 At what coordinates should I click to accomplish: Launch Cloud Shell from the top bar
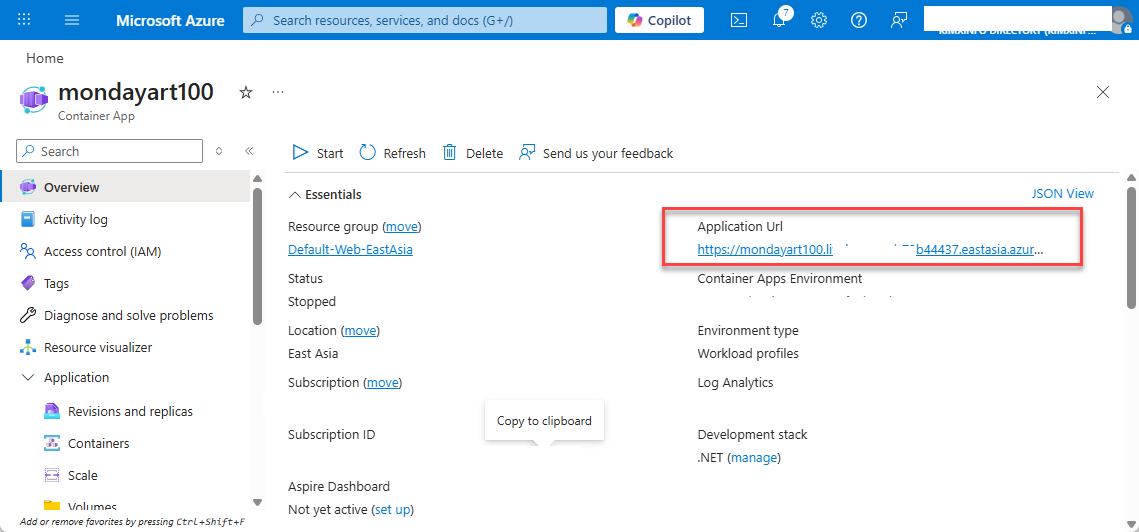[739, 20]
